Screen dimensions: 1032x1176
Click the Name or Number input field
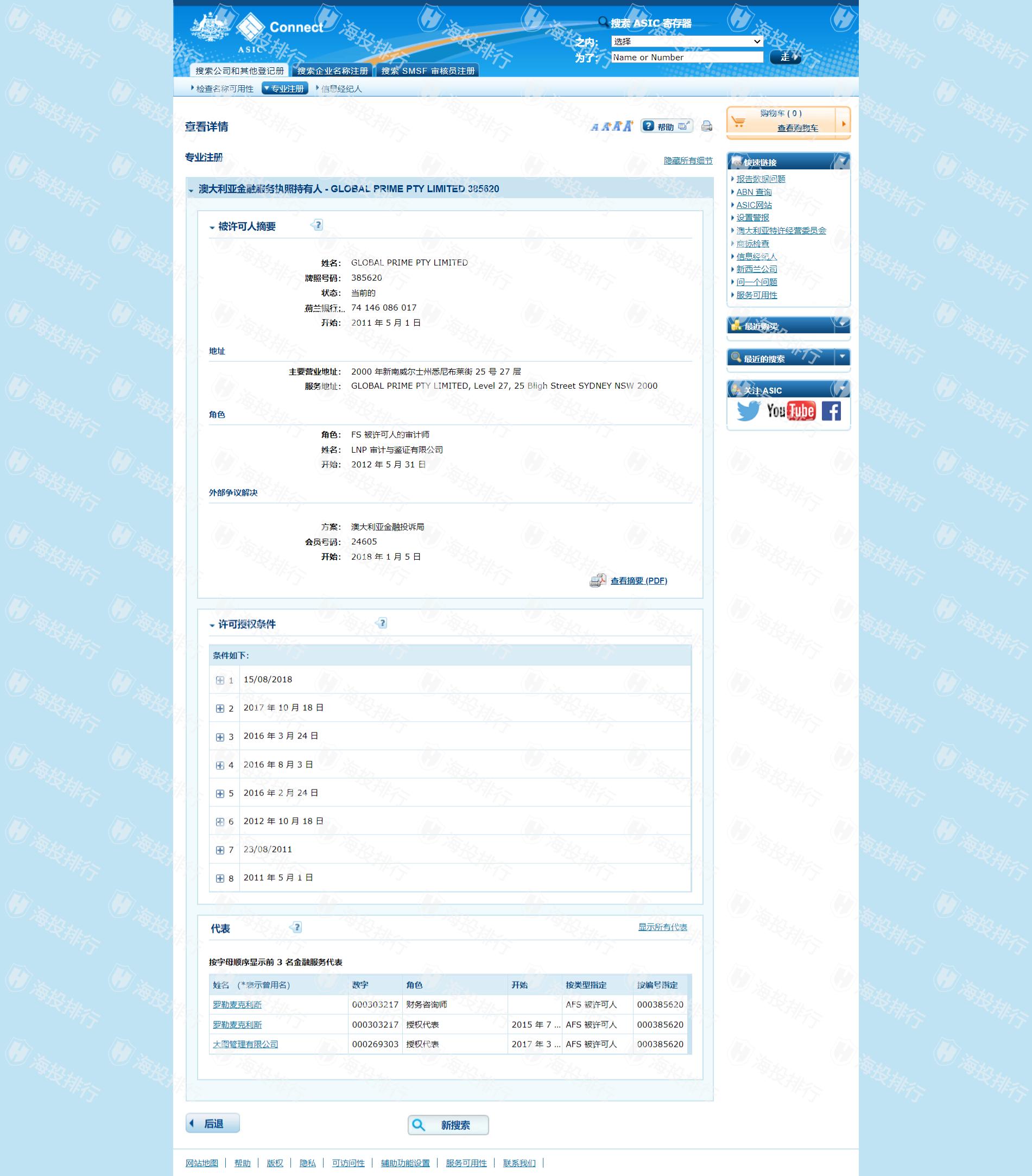(x=687, y=57)
